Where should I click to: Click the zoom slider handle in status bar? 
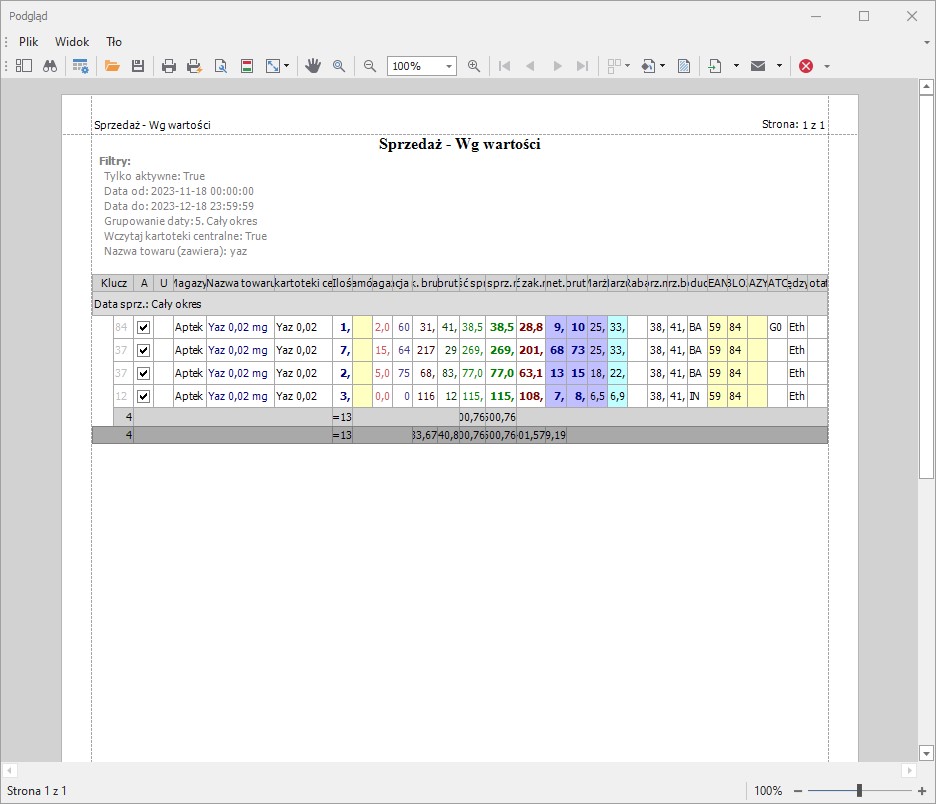(859, 791)
